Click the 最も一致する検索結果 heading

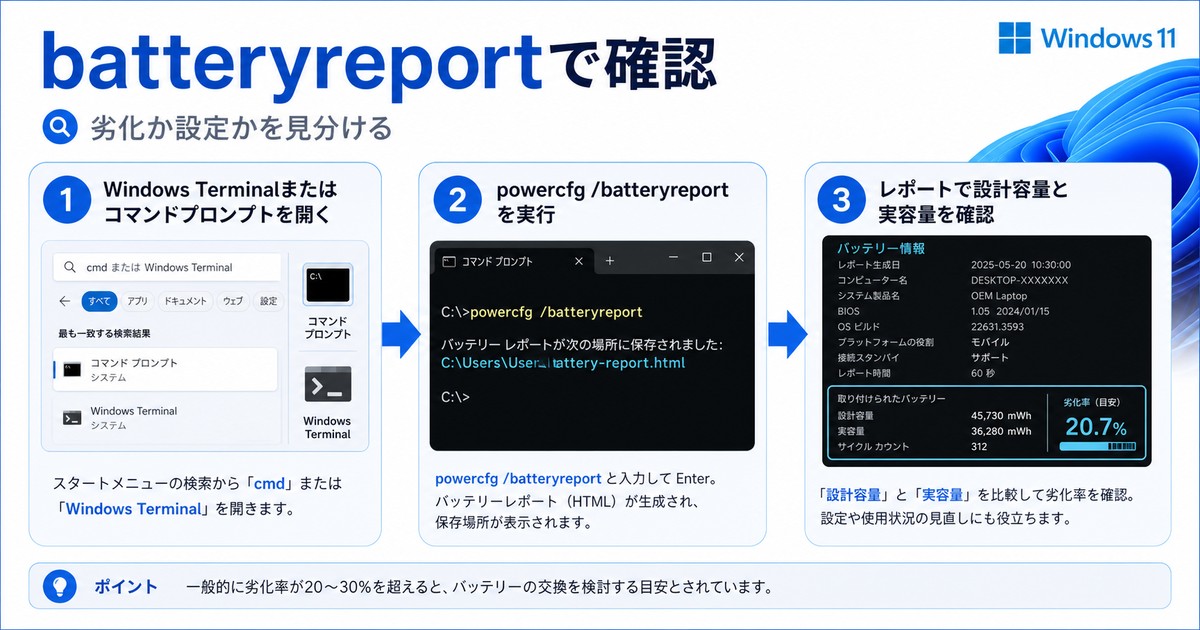(x=105, y=333)
